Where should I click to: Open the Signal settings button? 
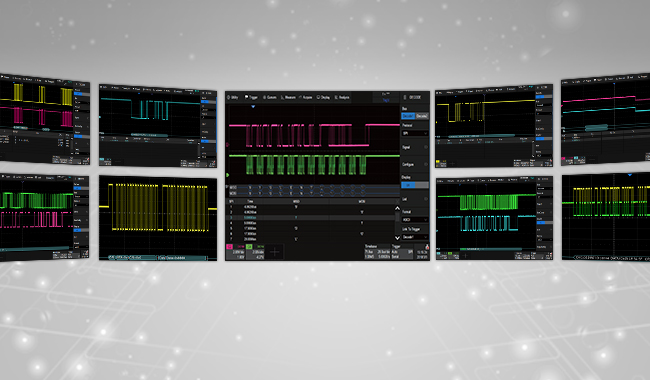pos(415,148)
